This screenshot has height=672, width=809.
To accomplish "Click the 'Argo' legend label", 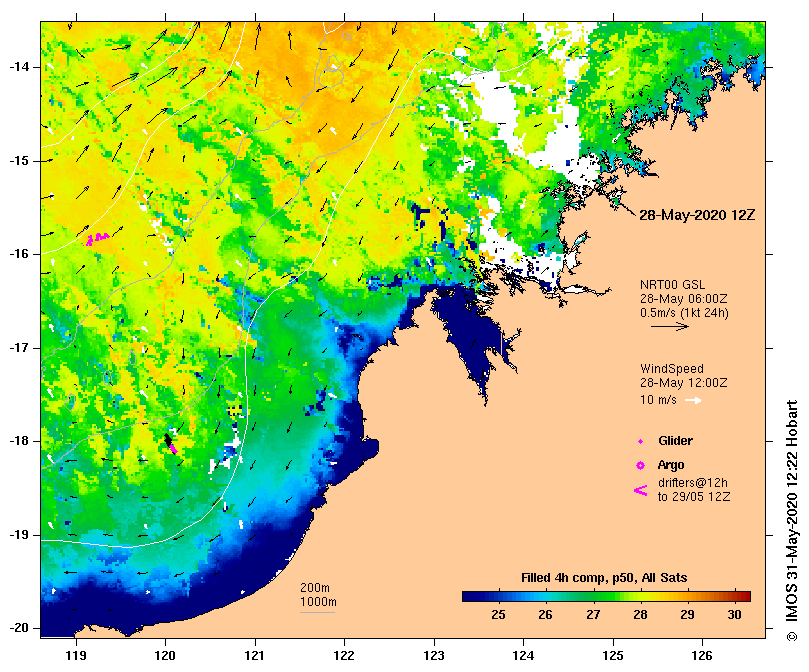I will tap(671, 465).
